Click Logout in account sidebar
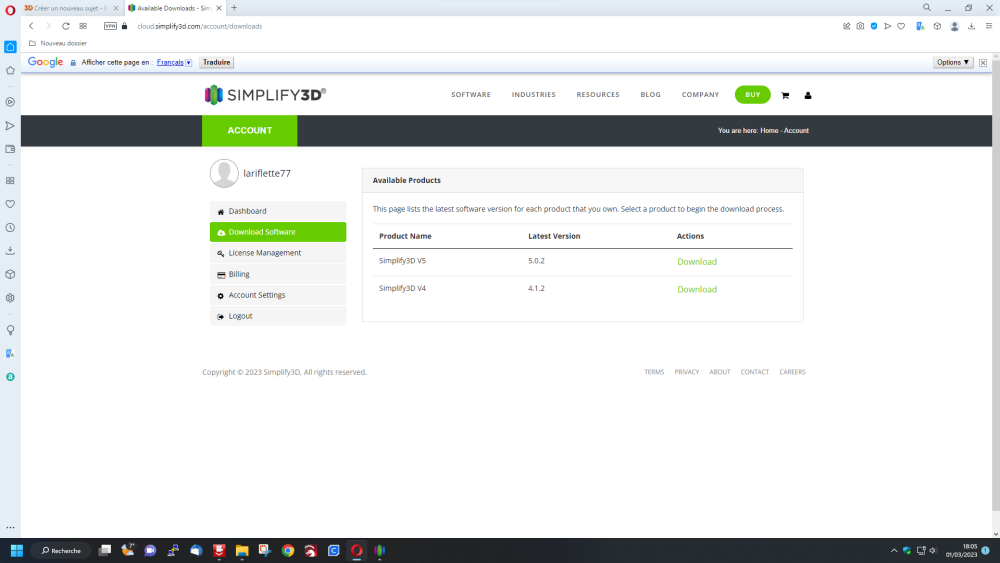The width and height of the screenshot is (1000, 563). 278,316
